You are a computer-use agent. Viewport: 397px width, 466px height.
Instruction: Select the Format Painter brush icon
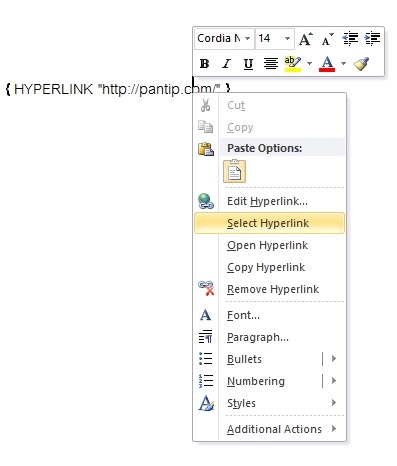tap(361, 63)
